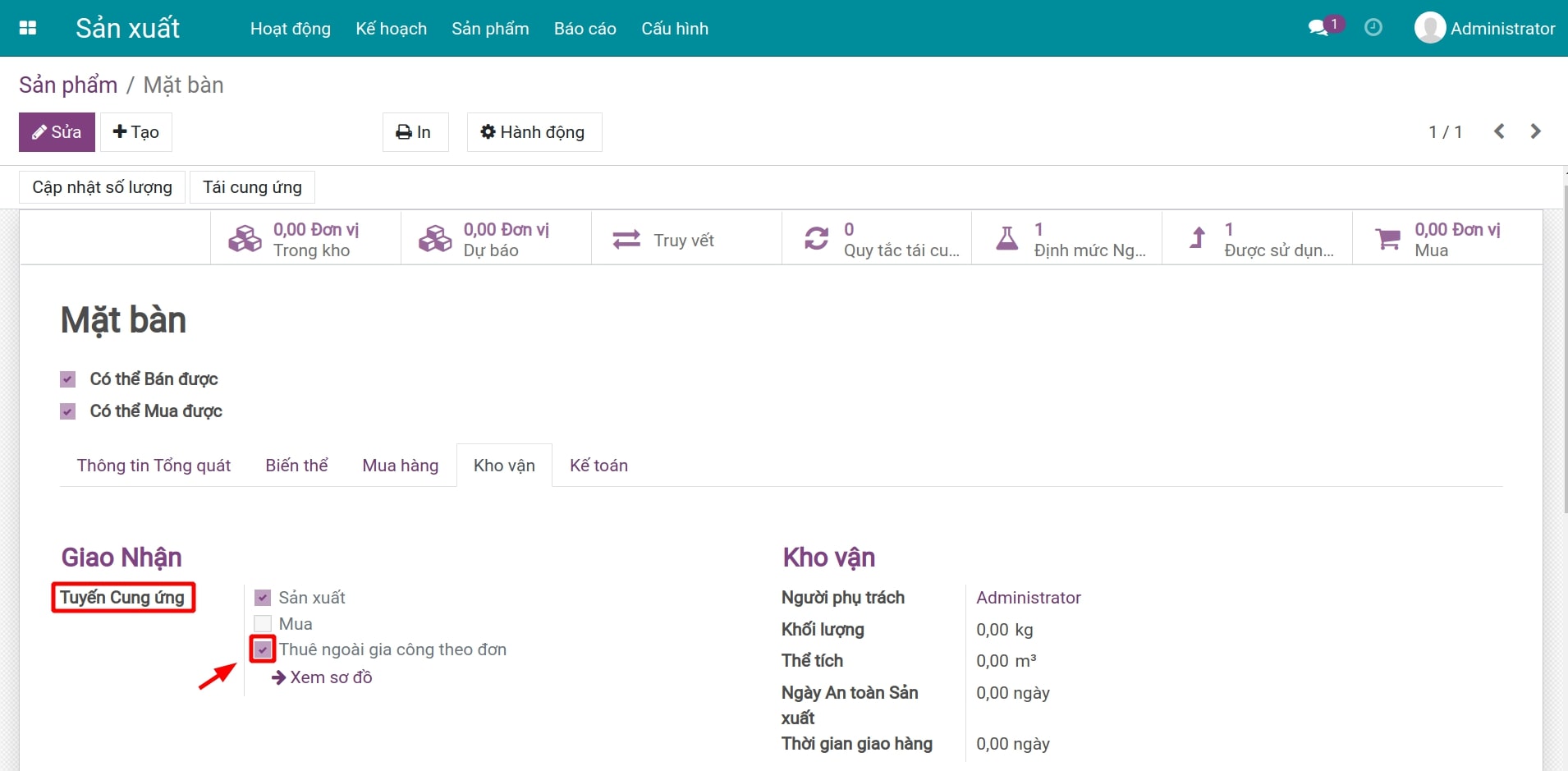This screenshot has width=1568, height=771.
Task: Click the Truy vết exchange arrows icon
Action: 626,240
